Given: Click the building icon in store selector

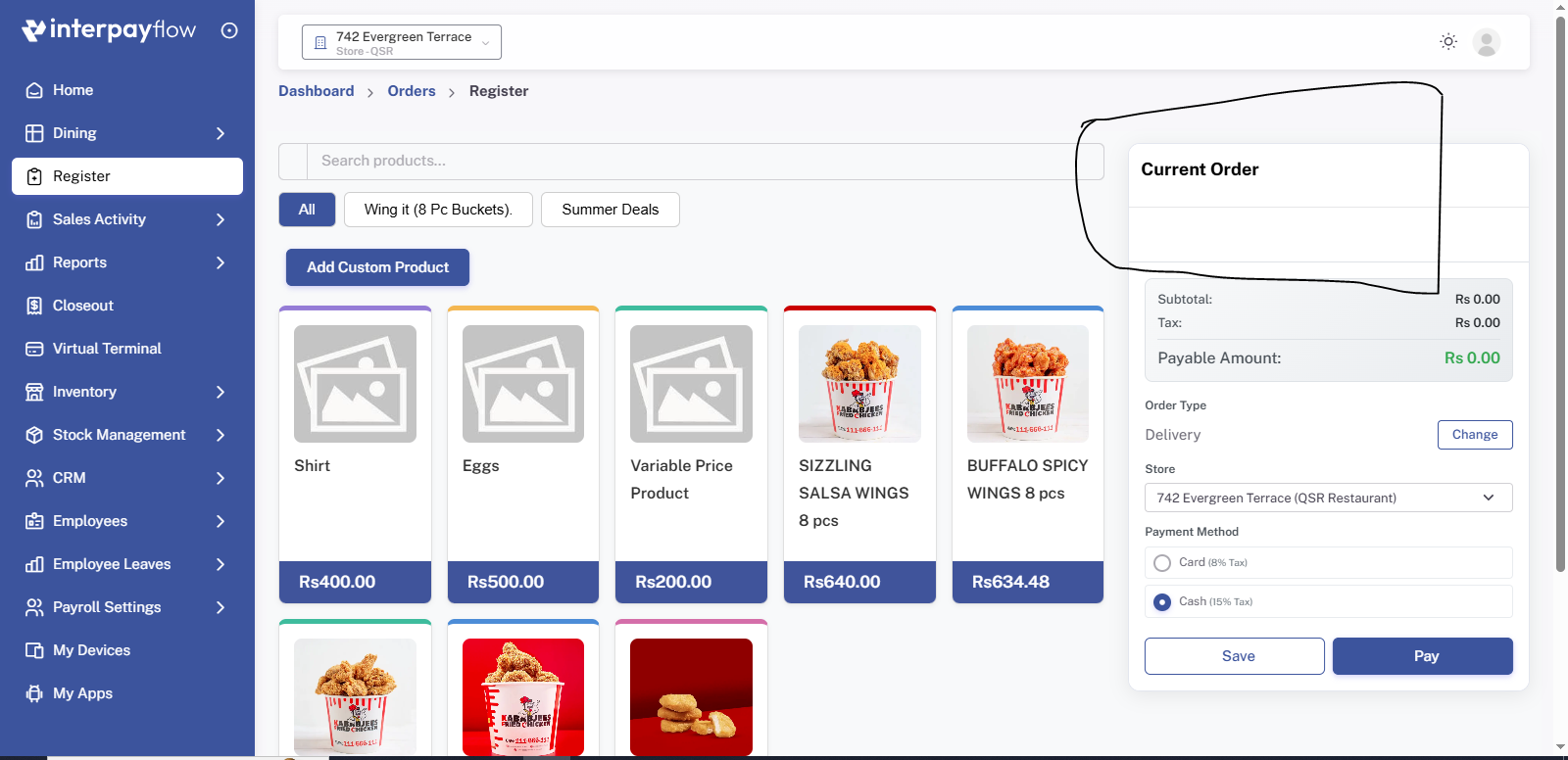Looking at the screenshot, I should (x=320, y=43).
